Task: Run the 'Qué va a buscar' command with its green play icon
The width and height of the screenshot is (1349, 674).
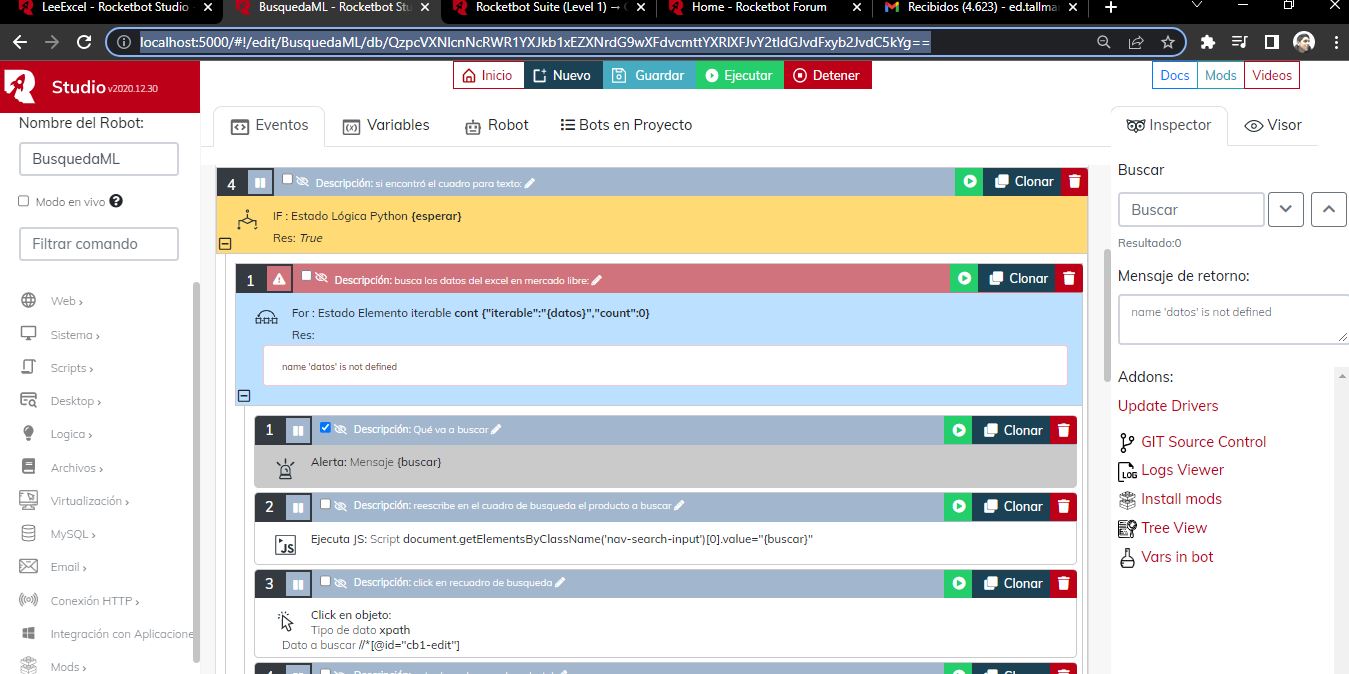Action: pos(958,430)
